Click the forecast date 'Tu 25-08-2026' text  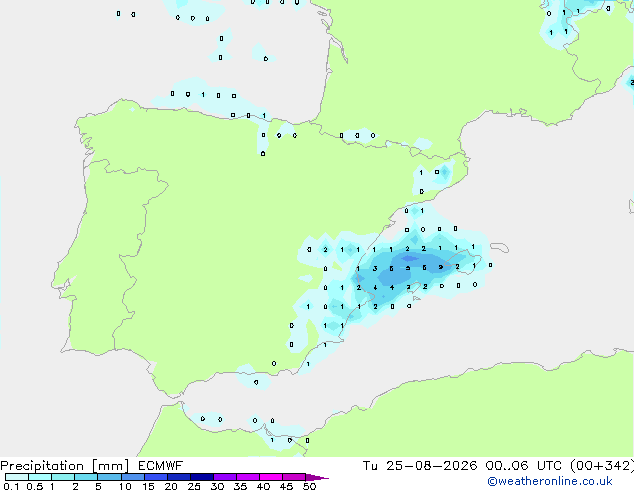coord(420,466)
